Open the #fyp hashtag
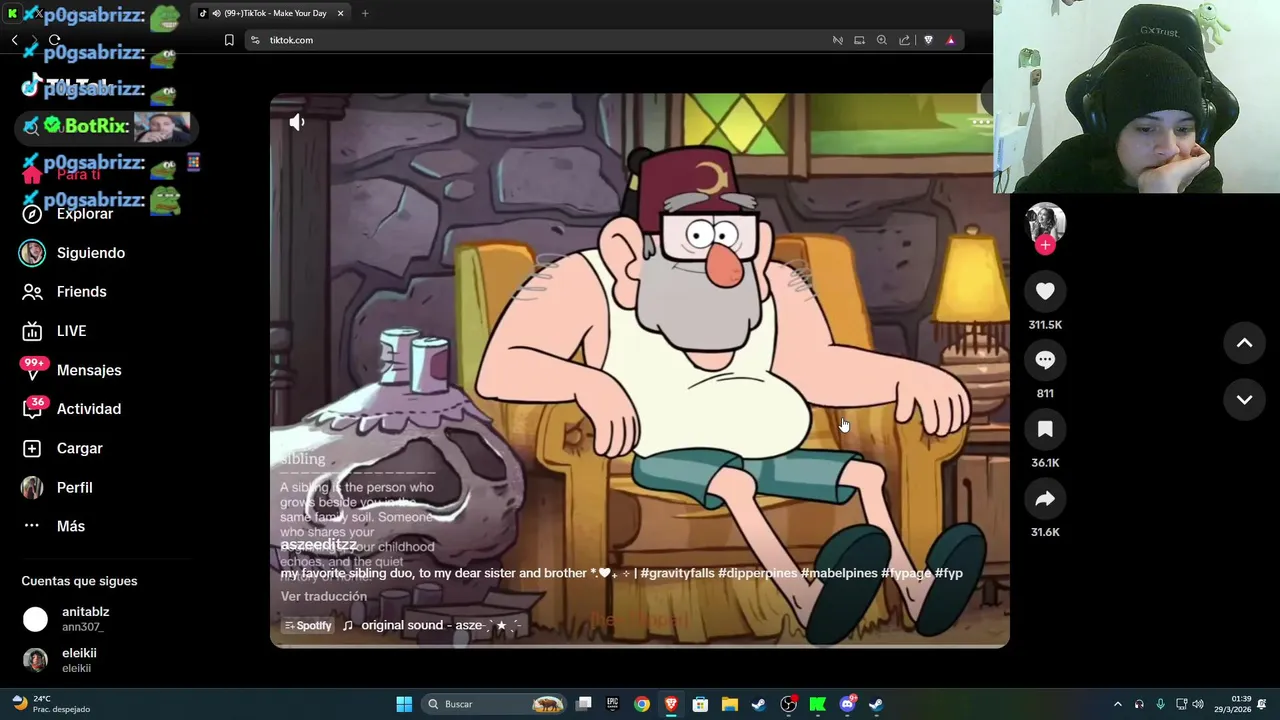The width and height of the screenshot is (1280, 720). point(949,573)
